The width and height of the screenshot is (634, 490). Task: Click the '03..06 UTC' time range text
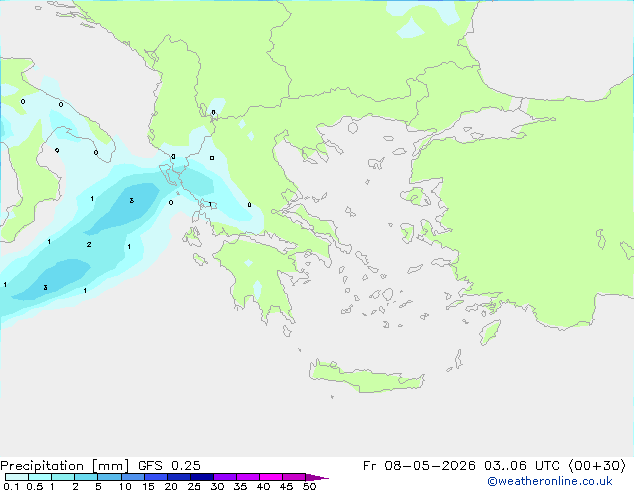click(522, 466)
